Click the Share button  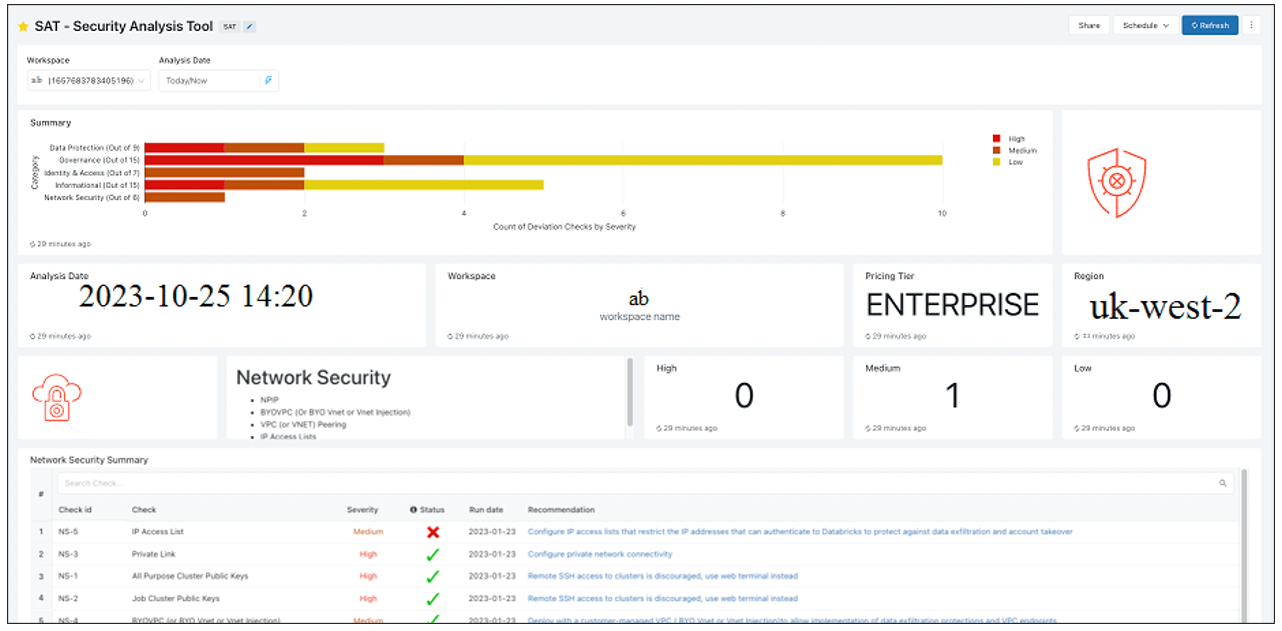pyautogui.click(x=1089, y=25)
